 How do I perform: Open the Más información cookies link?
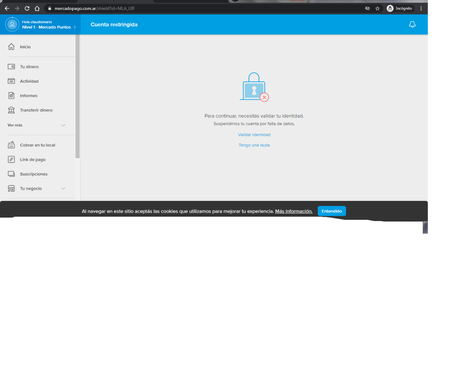click(294, 211)
